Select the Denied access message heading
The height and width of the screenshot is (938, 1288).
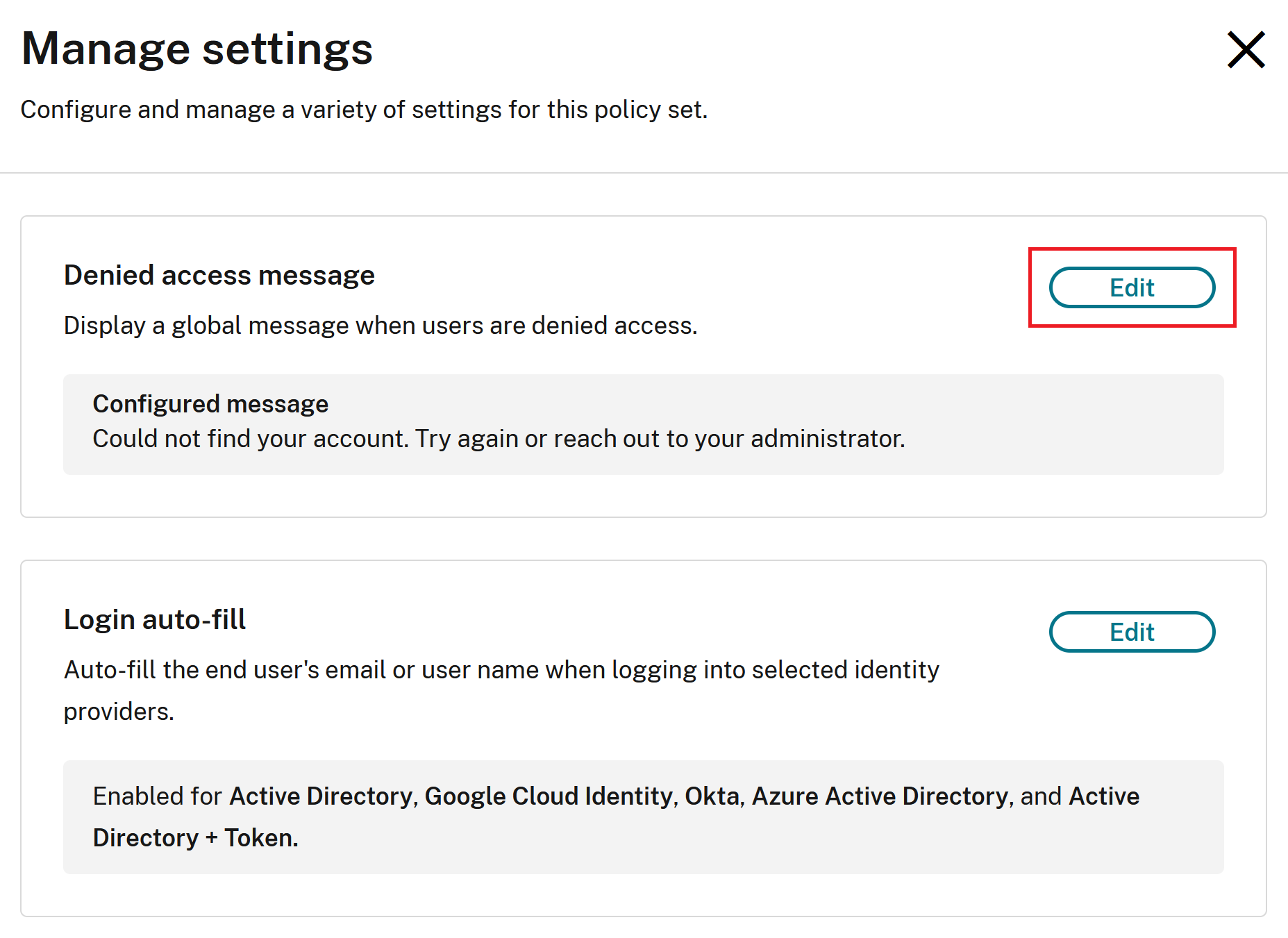tap(219, 276)
